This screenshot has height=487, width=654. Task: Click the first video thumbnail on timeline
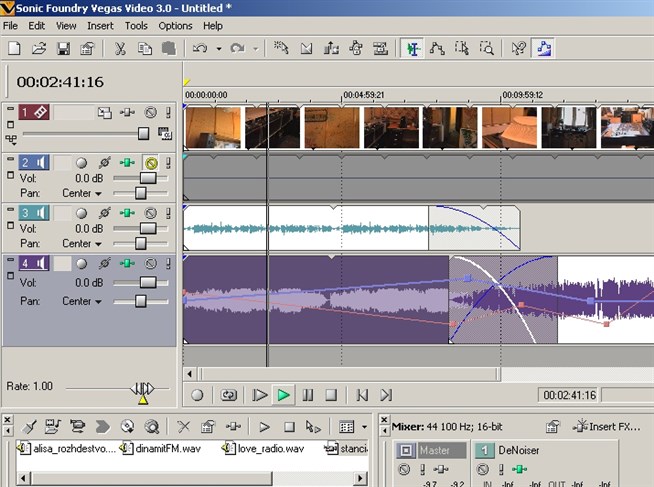tap(212, 127)
